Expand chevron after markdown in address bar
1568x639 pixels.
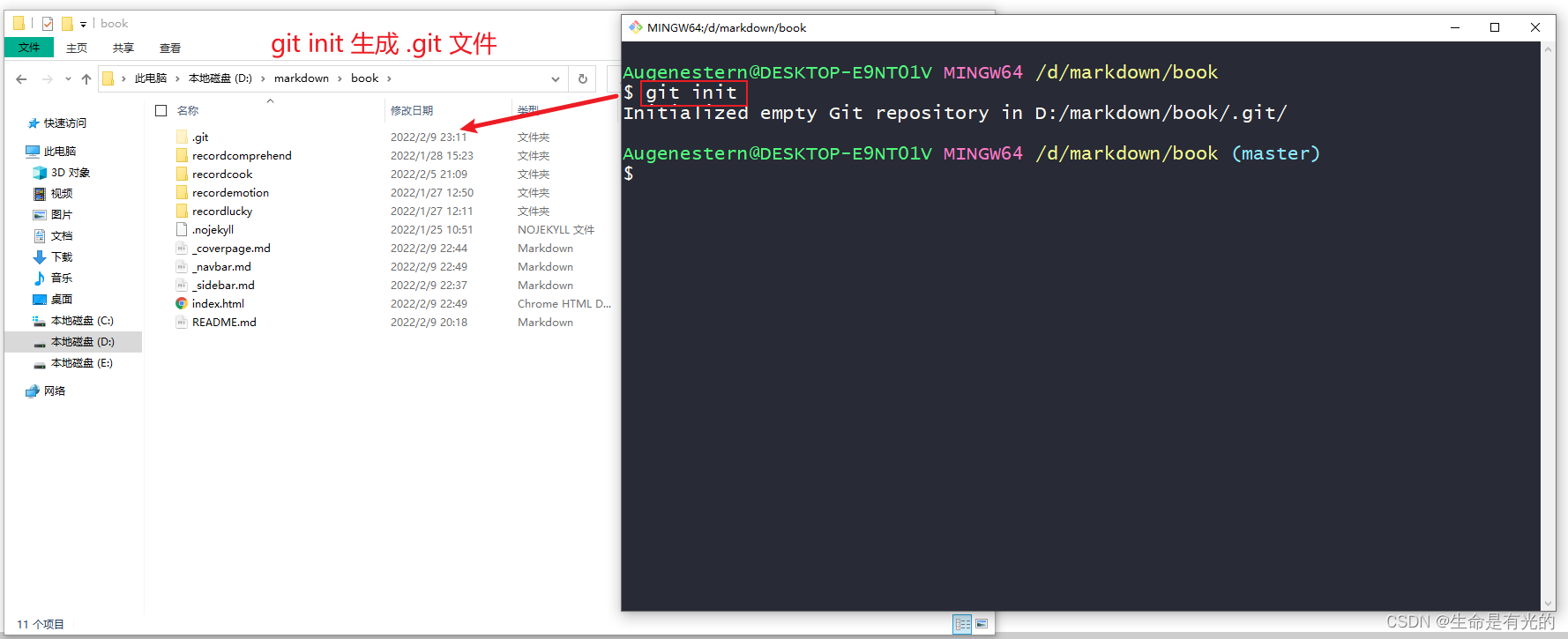pyautogui.click(x=340, y=78)
